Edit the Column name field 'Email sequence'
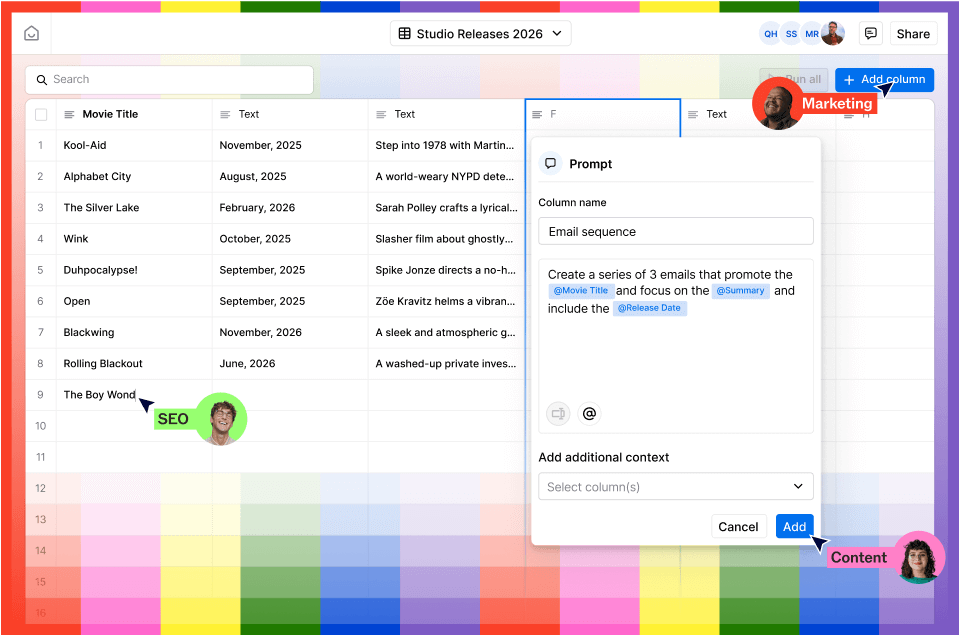959x635 pixels. click(x=676, y=231)
